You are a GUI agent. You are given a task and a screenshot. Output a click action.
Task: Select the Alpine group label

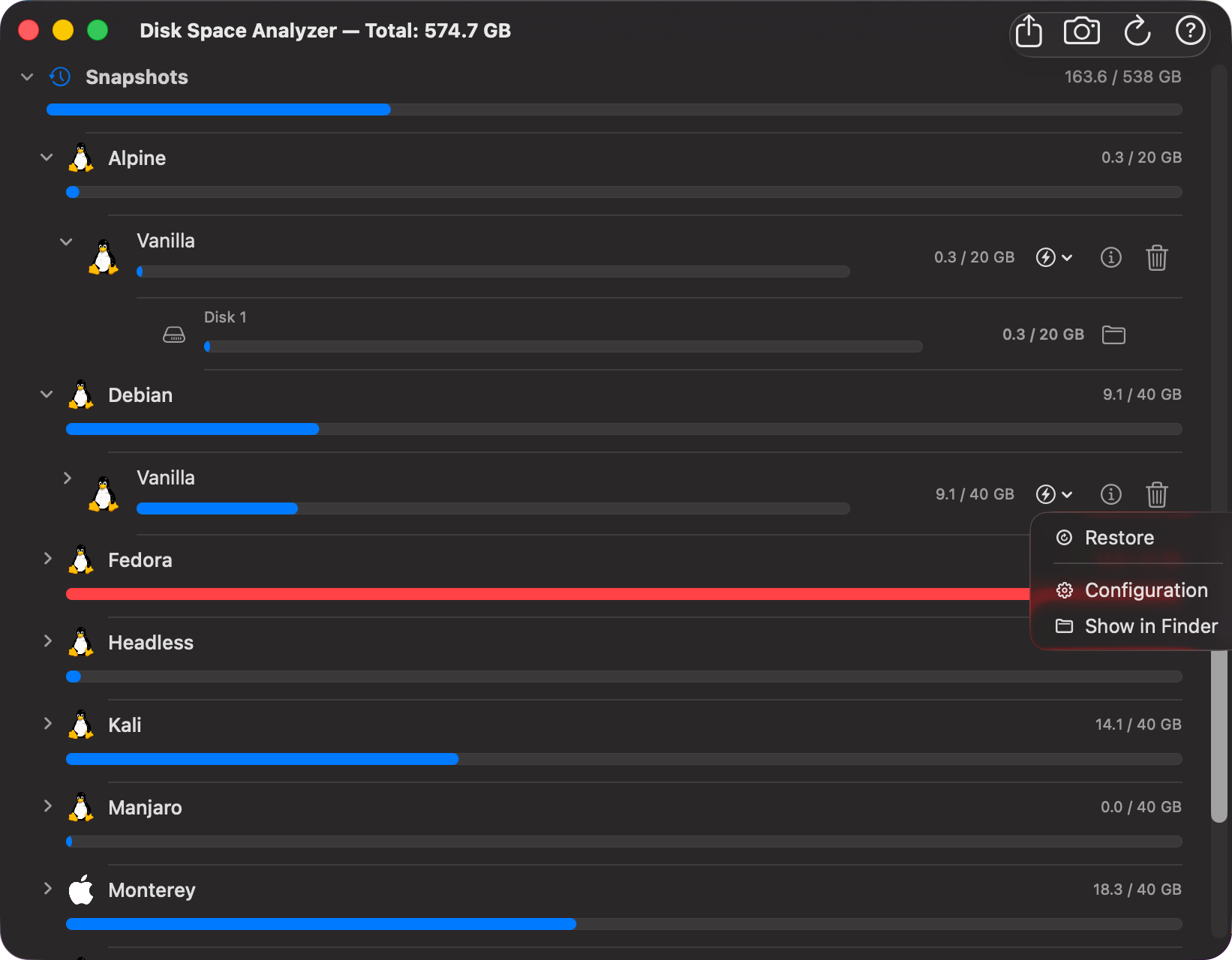(x=137, y=158)
